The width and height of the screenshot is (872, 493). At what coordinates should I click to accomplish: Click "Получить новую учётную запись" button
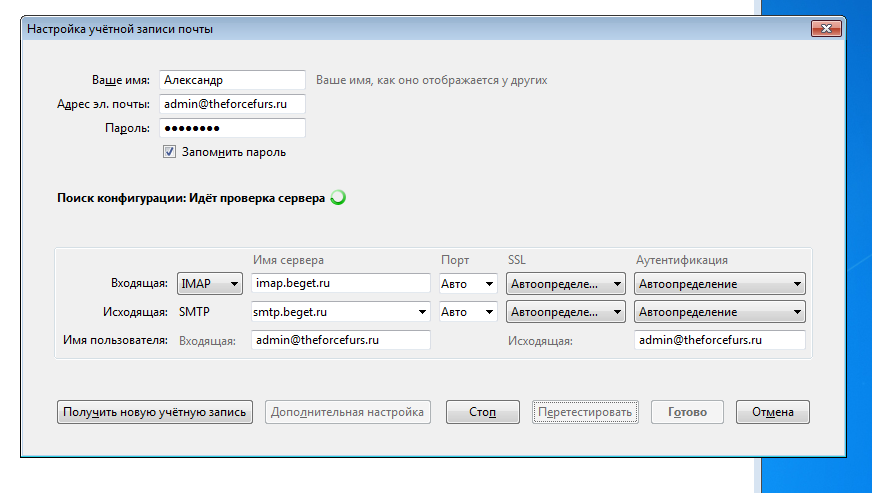coord(155,412)
